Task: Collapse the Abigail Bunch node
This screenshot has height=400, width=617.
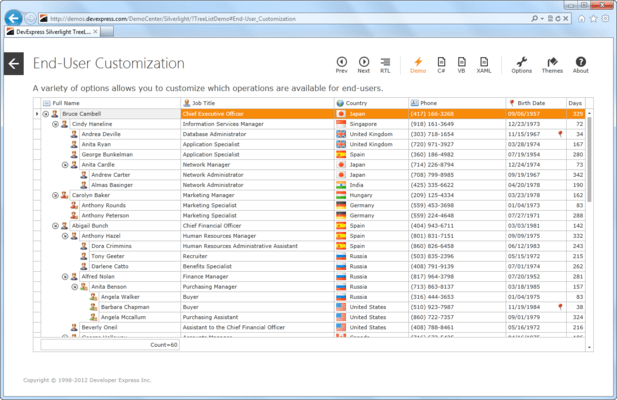Action: [55, 226]
